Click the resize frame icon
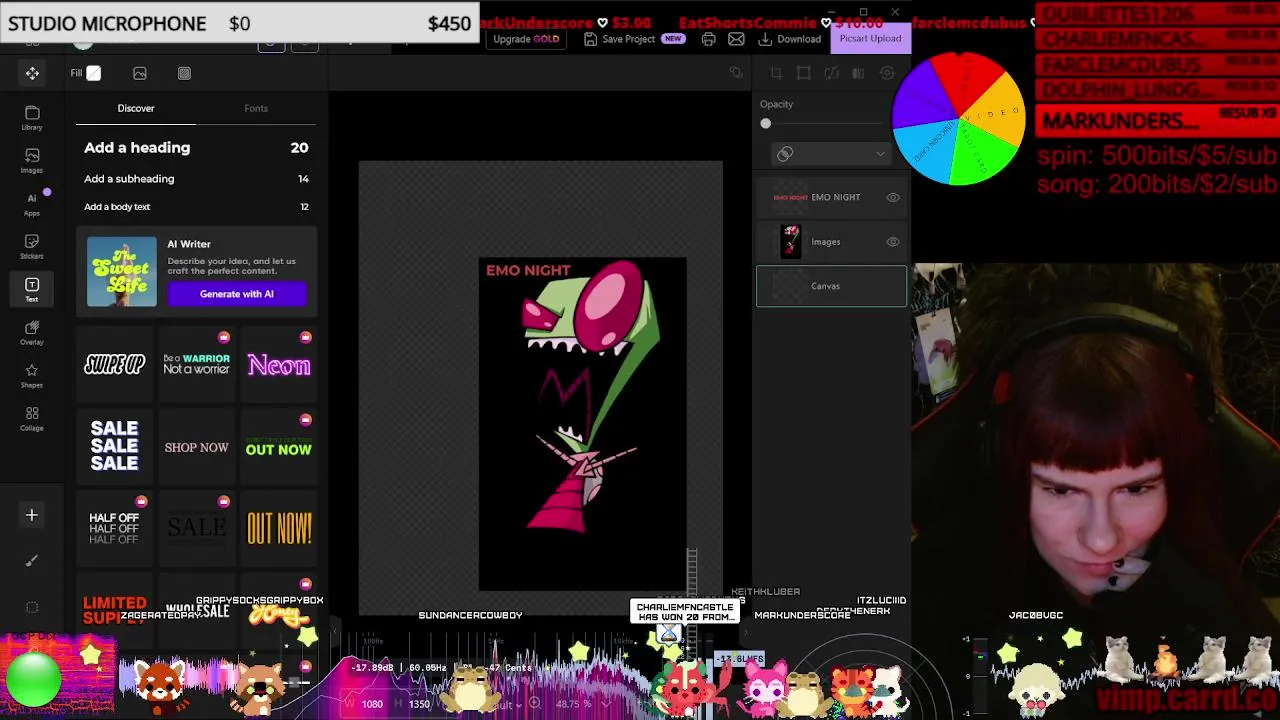The height and width of the screenshot is (720, 1280). click(803, 73)
